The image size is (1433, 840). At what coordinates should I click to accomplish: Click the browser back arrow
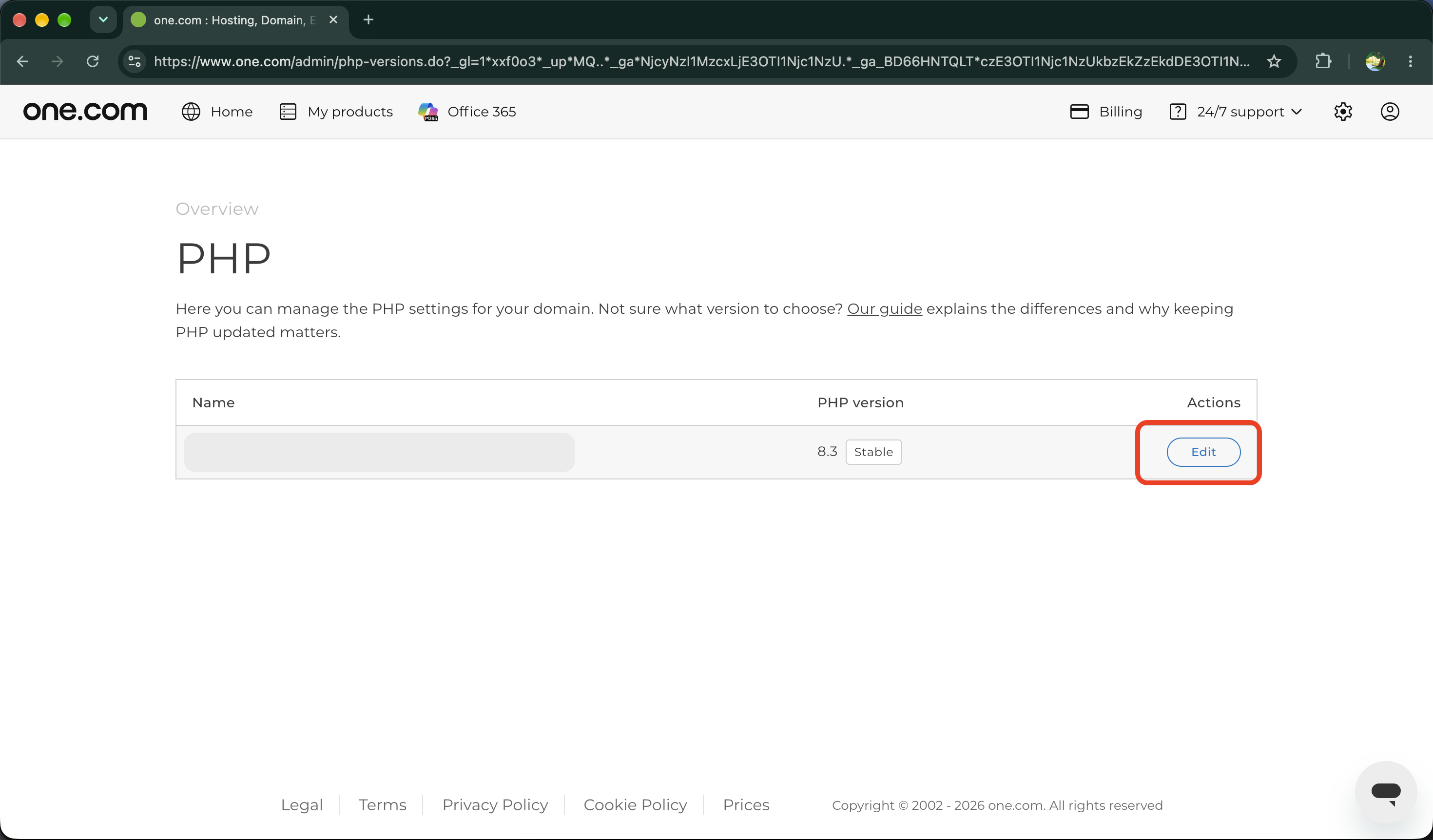click(23, 61)
